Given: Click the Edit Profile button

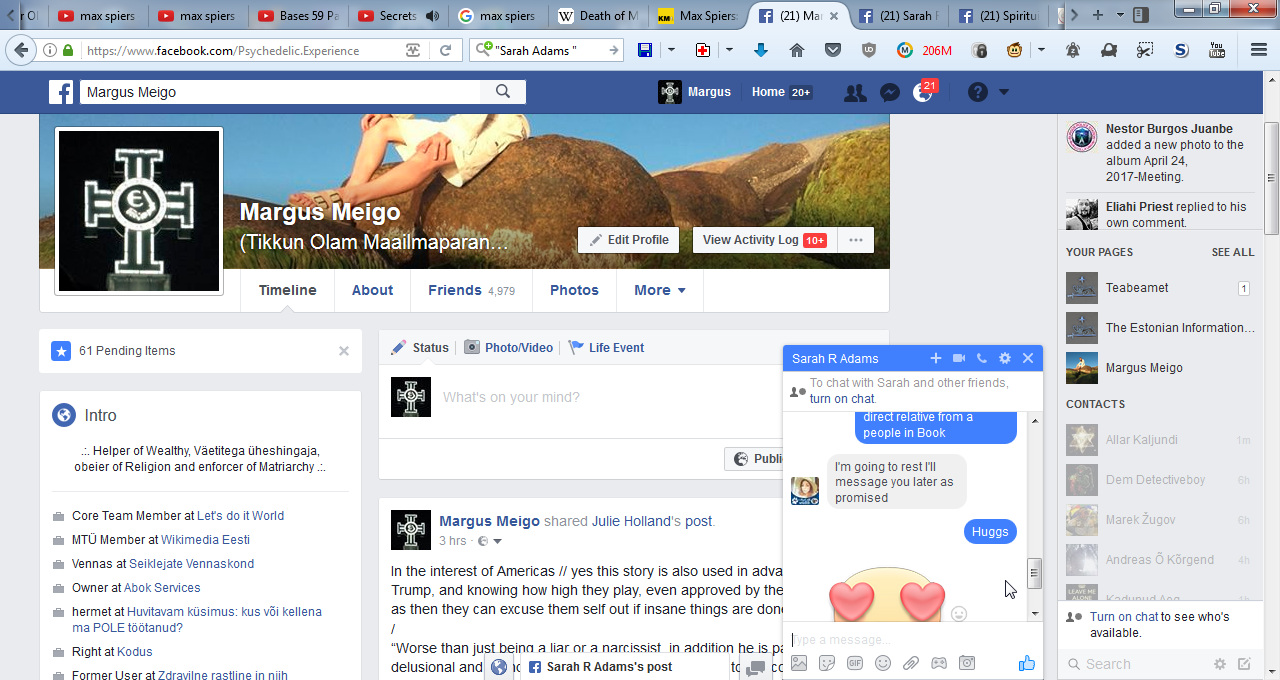Looking at the screenshot, I should pyautogui.click(x=628, y=240).
